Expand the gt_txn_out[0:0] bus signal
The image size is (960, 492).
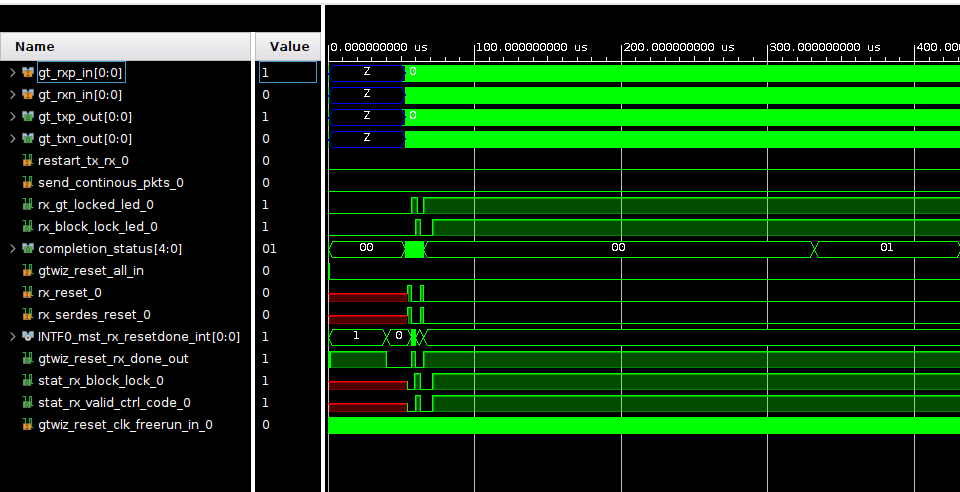tap(13, 139)
